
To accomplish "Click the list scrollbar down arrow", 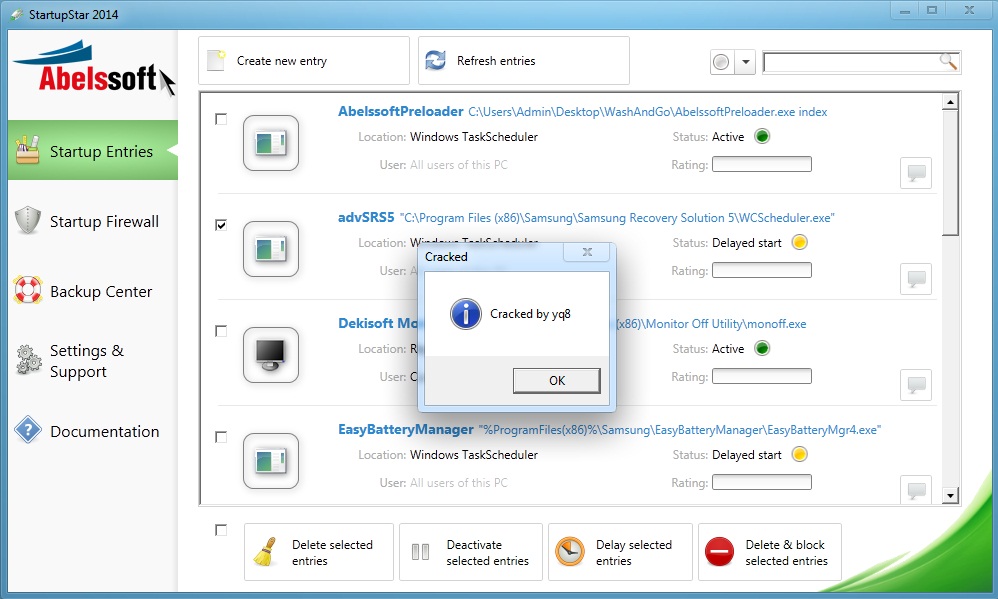I will click(950, 495).
